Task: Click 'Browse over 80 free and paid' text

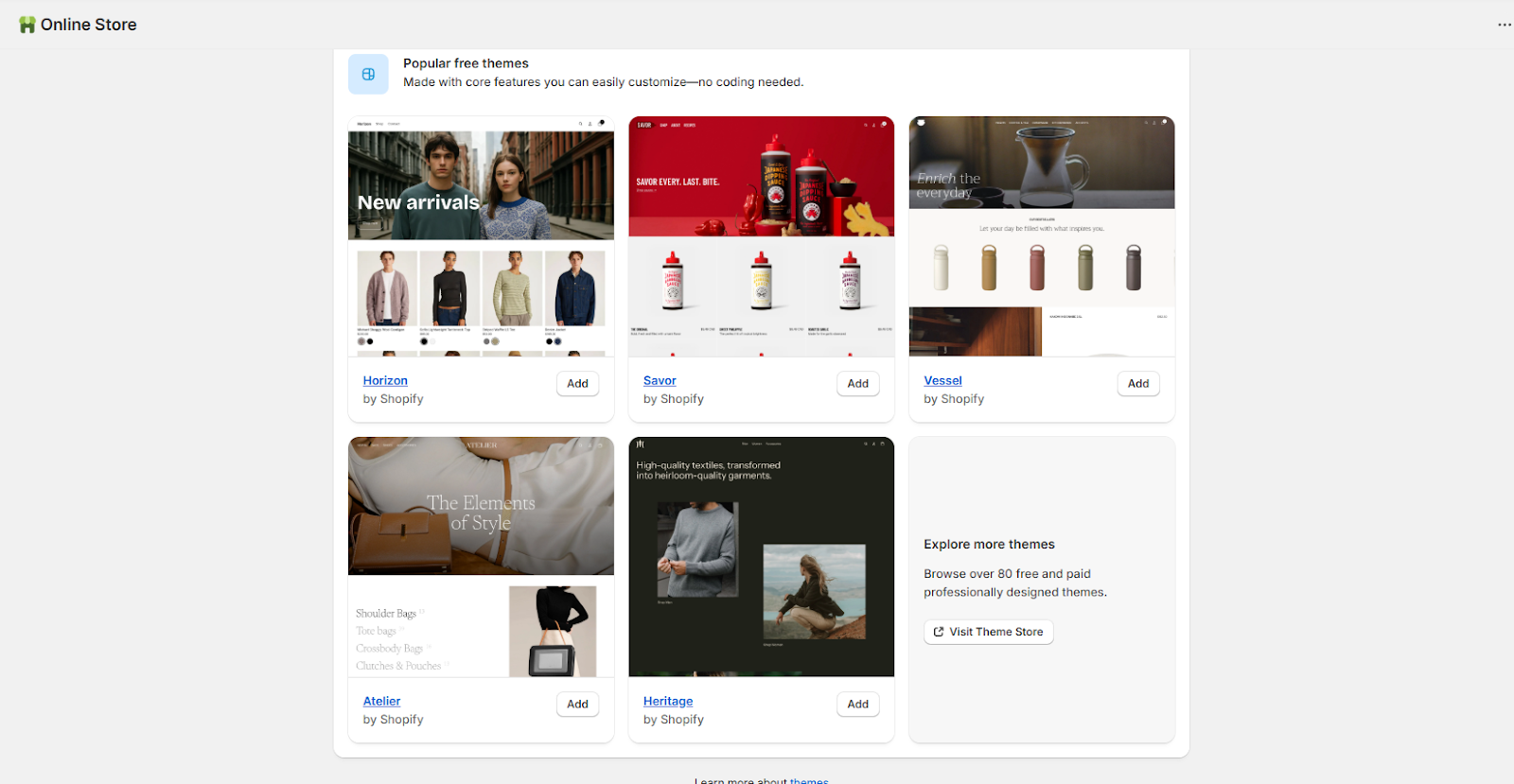Action: 1007,574
